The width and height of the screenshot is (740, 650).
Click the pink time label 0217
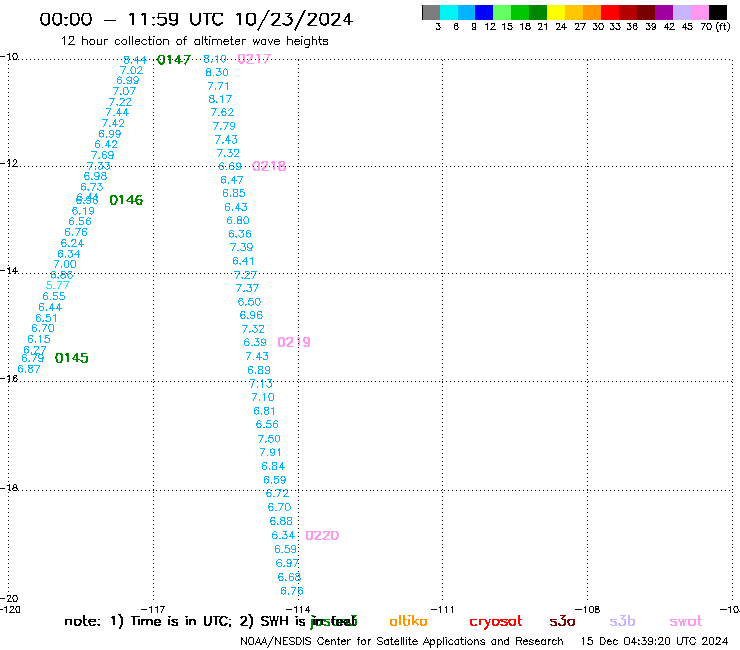pos(254,59)
